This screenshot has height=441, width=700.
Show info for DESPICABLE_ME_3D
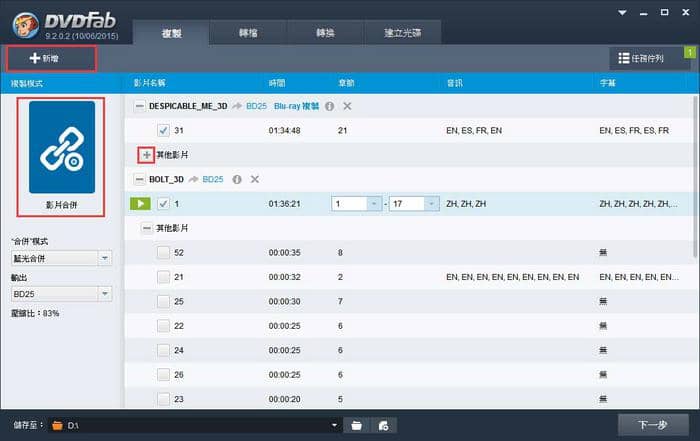[329, 106]
